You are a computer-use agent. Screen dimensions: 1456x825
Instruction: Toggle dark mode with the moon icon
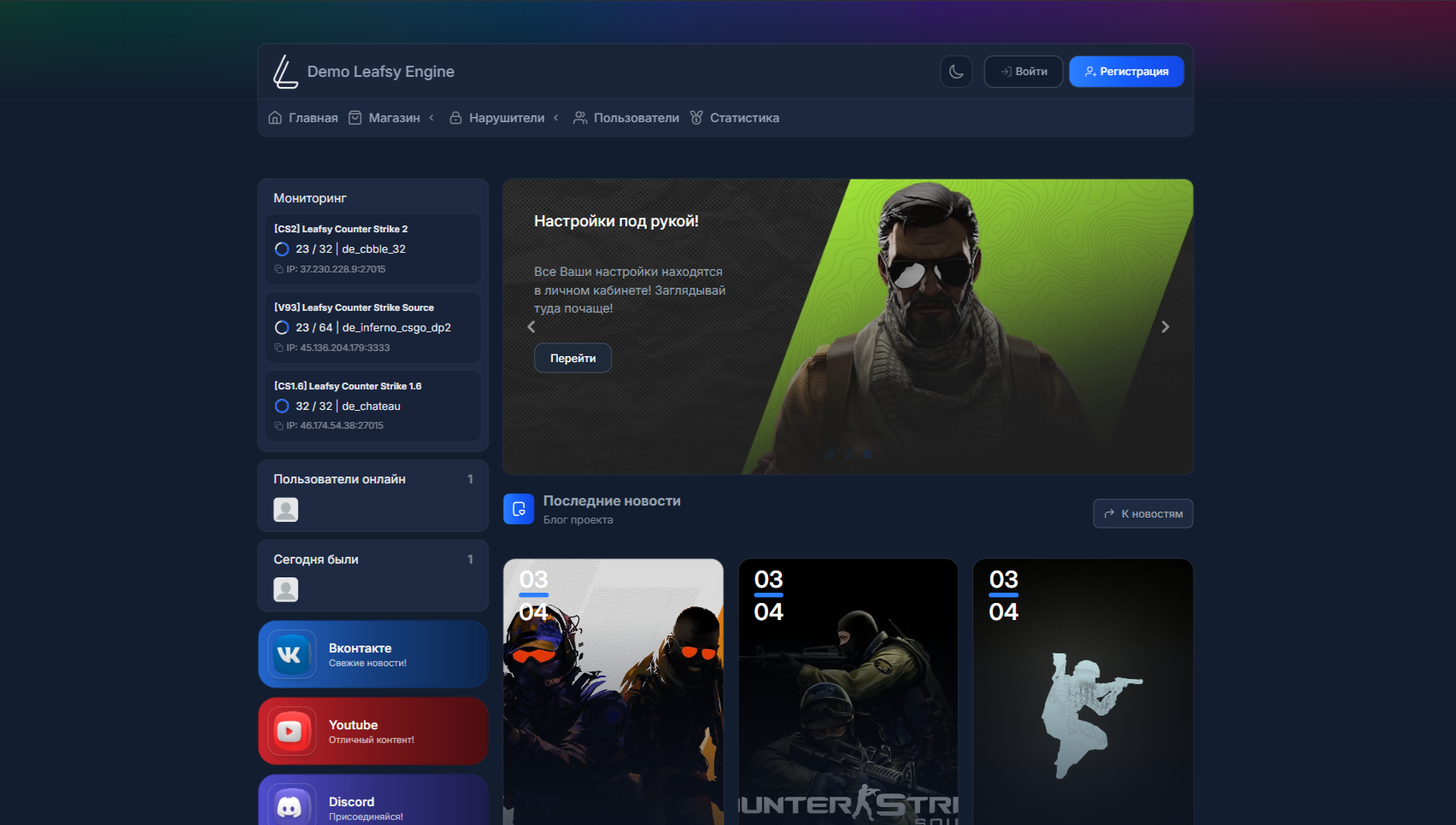tap(956, 72)
